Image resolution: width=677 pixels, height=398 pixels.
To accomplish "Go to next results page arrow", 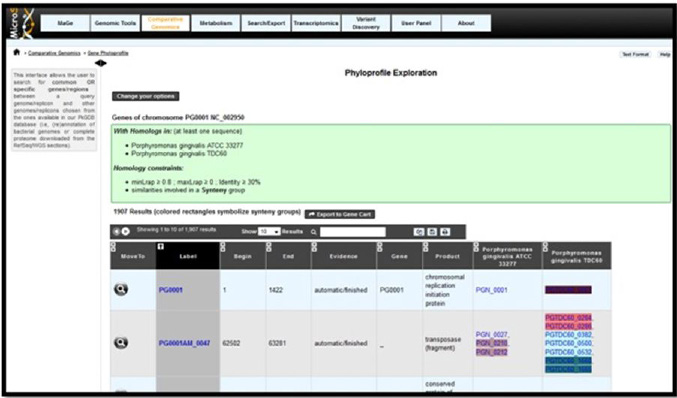I will point(126,231).
